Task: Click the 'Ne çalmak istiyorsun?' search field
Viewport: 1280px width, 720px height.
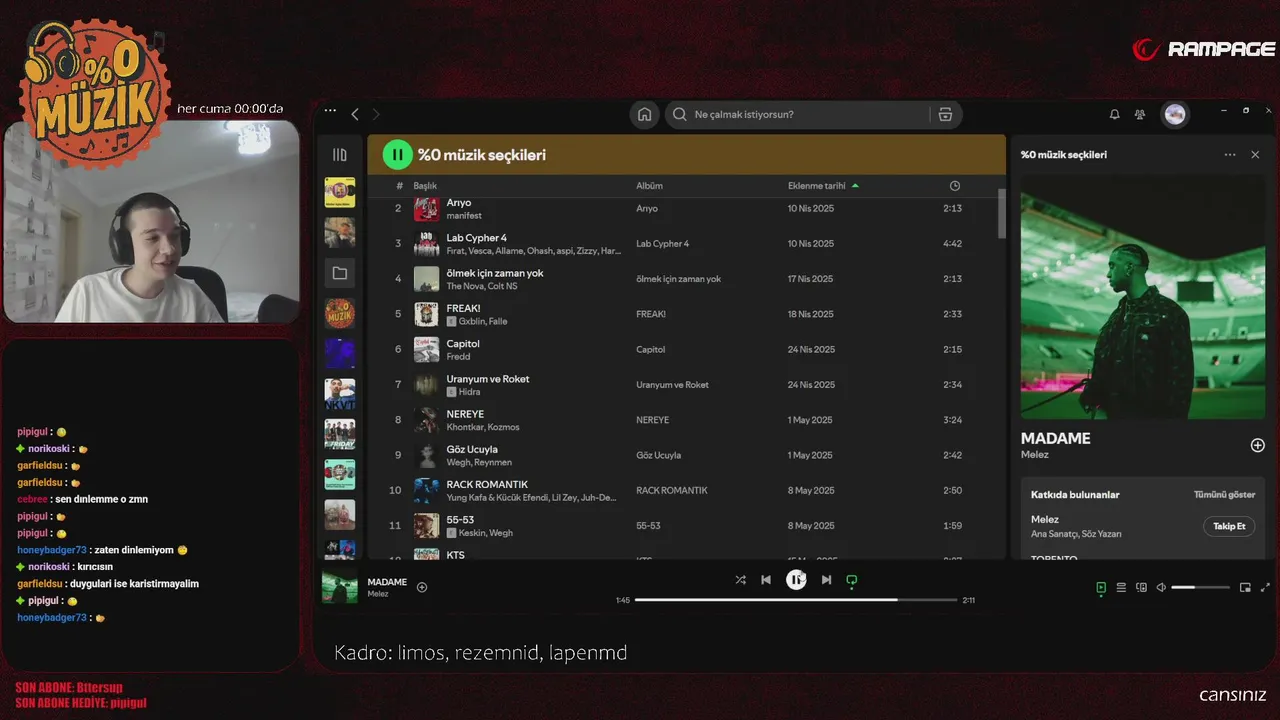Action: coord(797,114)
